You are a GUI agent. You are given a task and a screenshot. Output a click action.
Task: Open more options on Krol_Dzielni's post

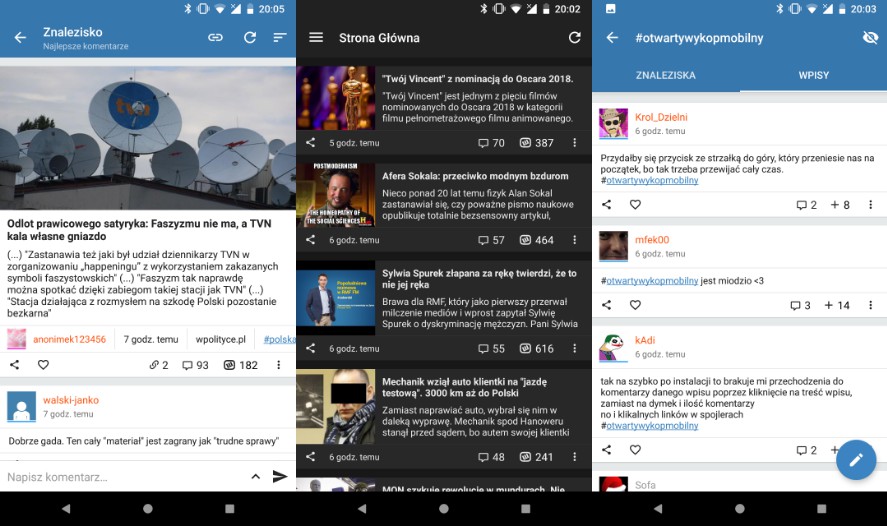[x=871, y=205]
